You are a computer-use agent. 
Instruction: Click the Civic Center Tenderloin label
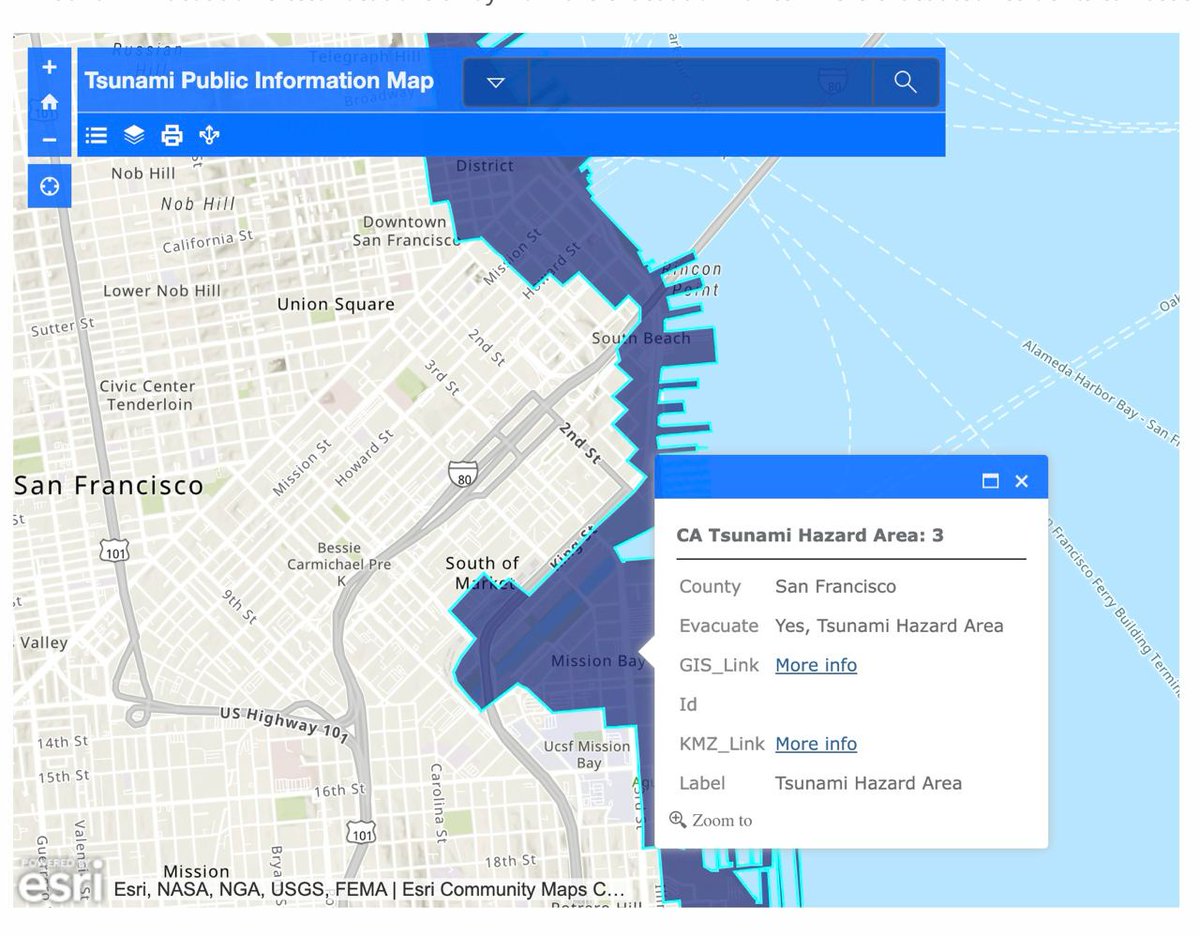tap(148, 395)
